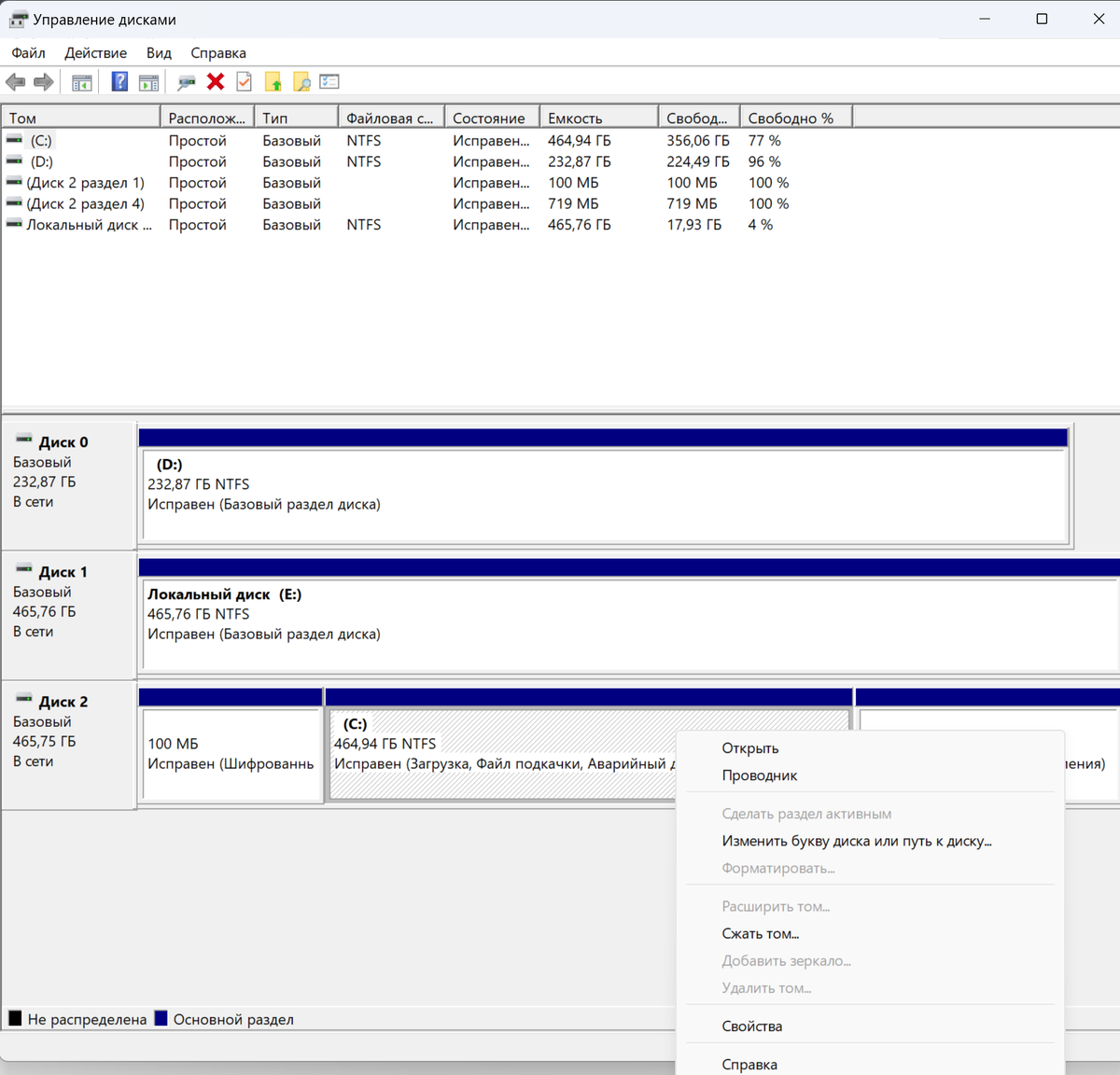
Task: Click the Disk Management title bar app icon
Action: (18, 19)
